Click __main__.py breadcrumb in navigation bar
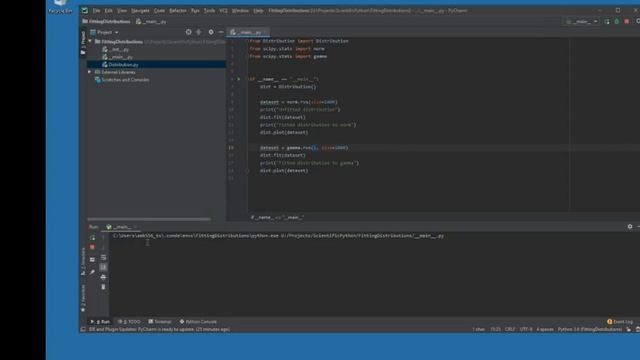Viewport: 640px width, 360px height. [x=151, y=22]
